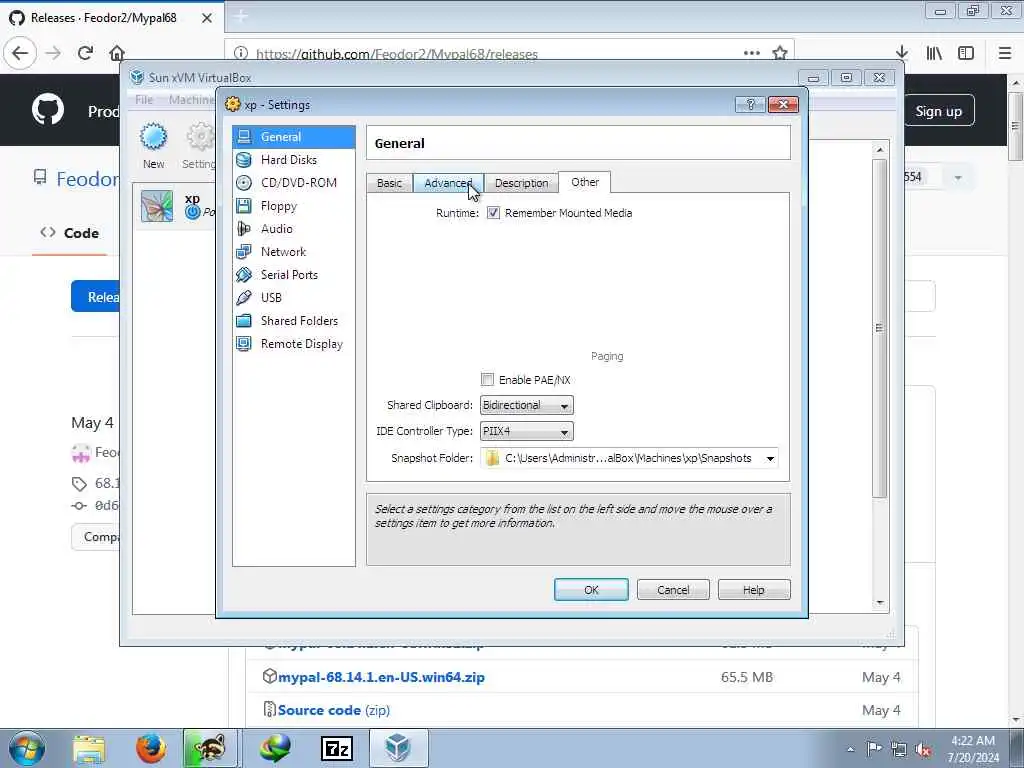Open the Shared Clipboard dropdown
Image resolution: width=1024 pixels, height=768 pixels.
[x=526, y=405]
